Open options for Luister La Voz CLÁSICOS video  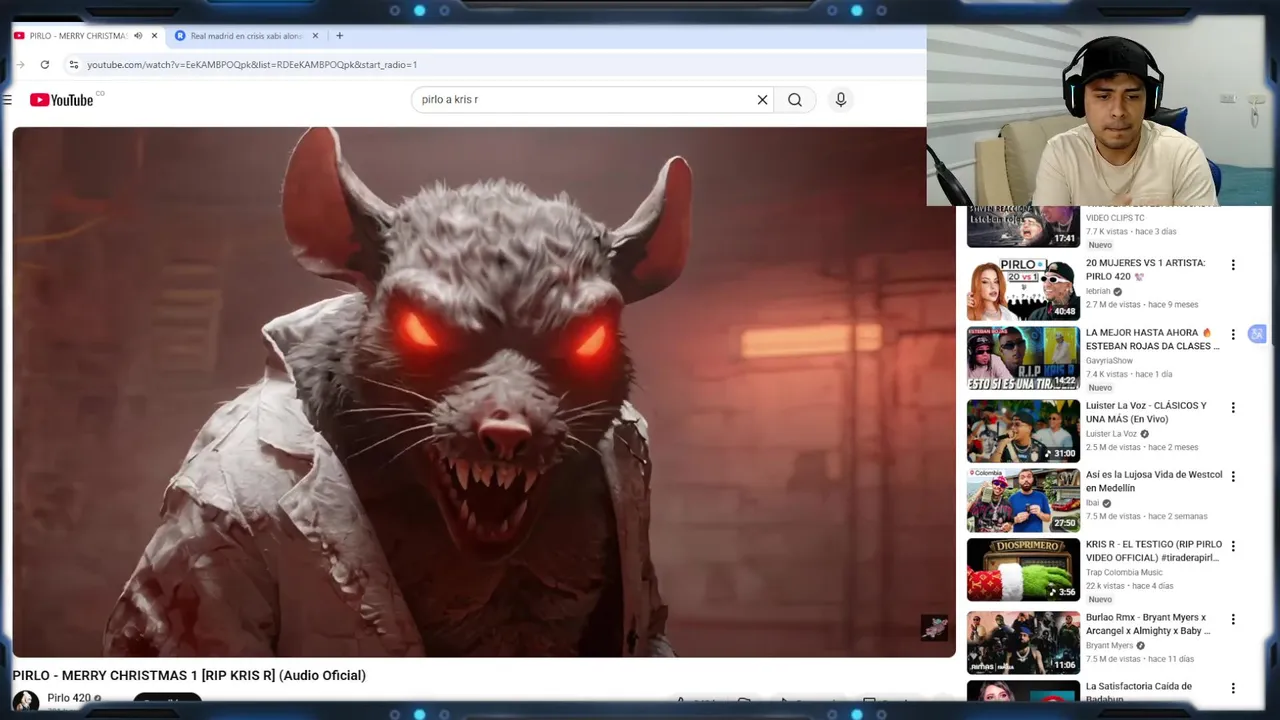point(1233,408)
